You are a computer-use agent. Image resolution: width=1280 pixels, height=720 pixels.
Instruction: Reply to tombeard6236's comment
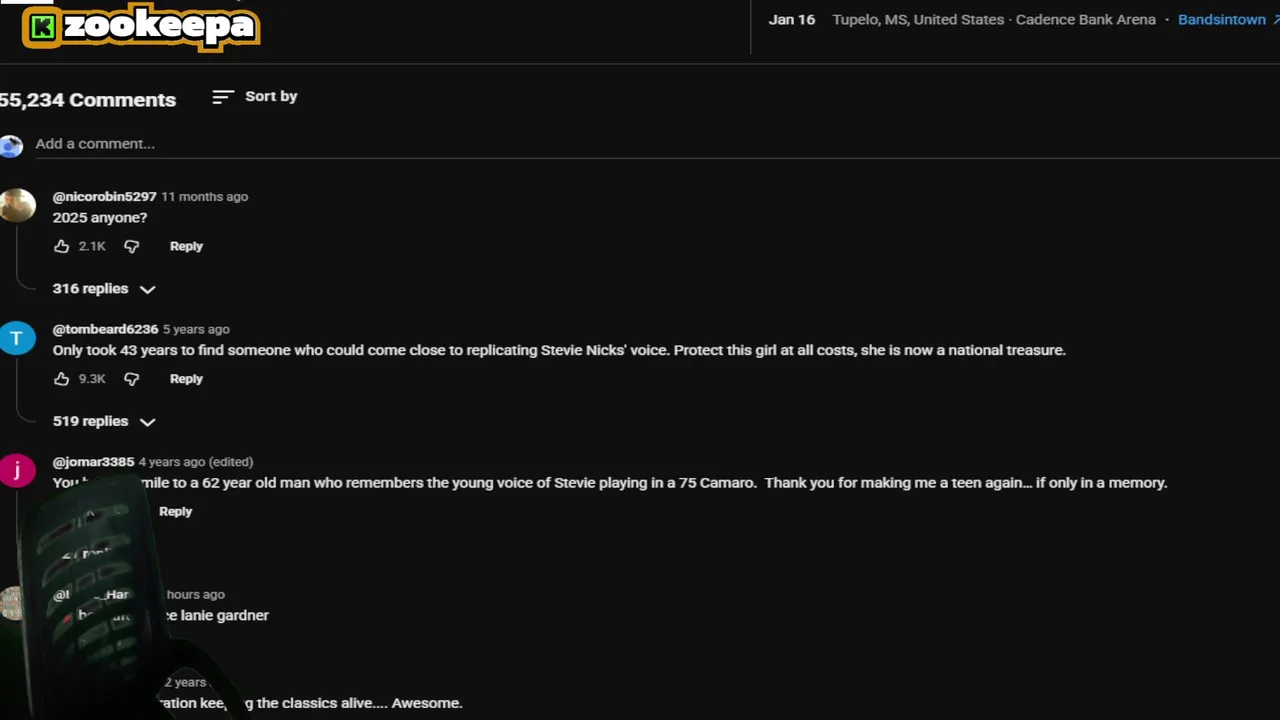(x=186, y=379)
